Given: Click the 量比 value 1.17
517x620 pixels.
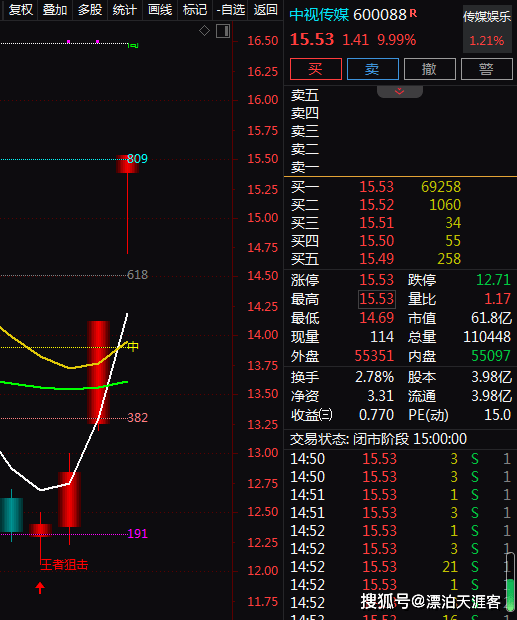Looking at the screenshot, I should pos(498,299).
